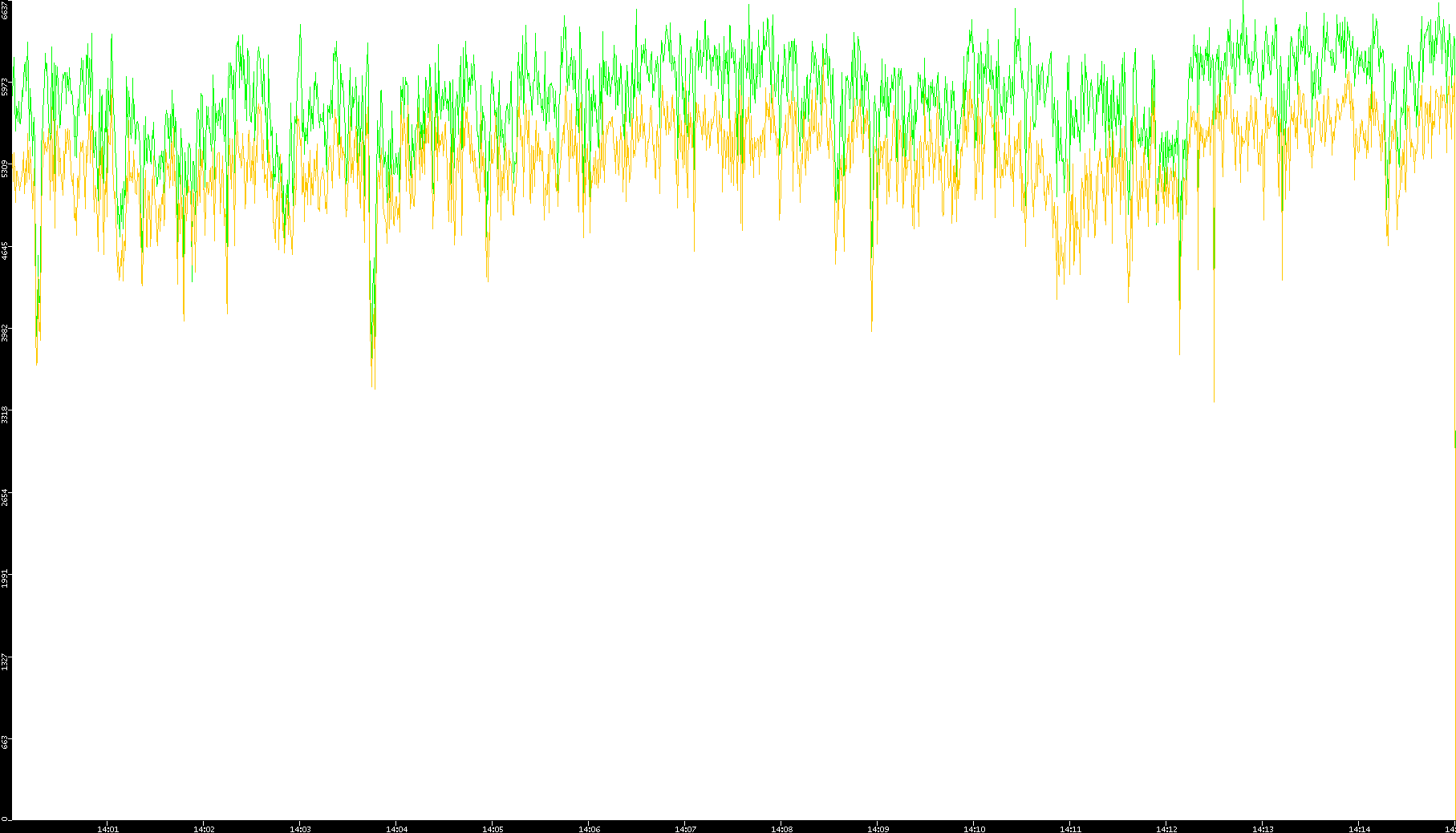Click the 14:13 time axis label
1456x833 pixels.
pyautogui.click(x=1263, y=829)
